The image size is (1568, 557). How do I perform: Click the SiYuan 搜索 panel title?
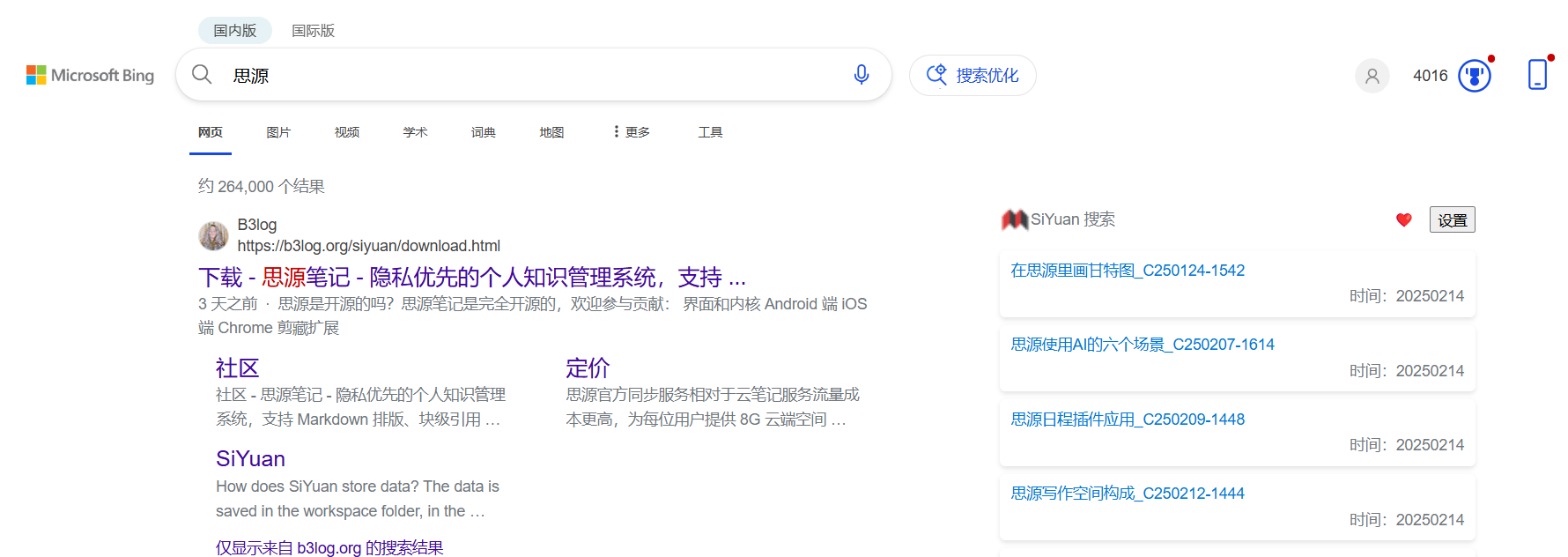point(1073,219)
